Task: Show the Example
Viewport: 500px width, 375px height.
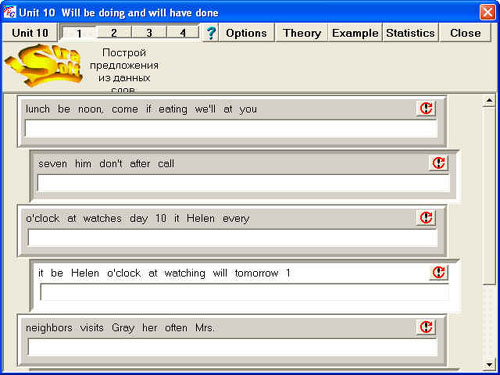Action: click(355, 33)
